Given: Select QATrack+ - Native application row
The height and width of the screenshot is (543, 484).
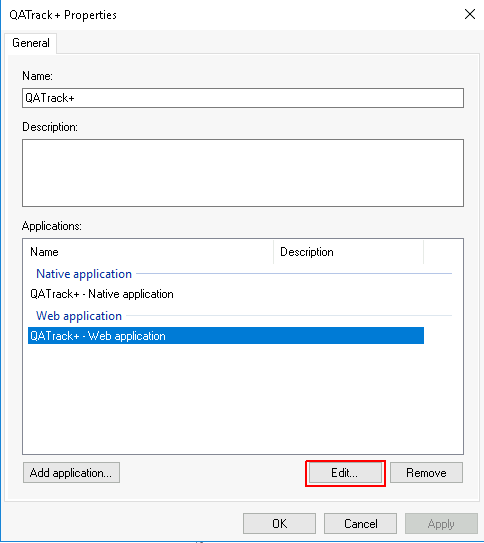Looking at the screenshot, I should point(226,294).
